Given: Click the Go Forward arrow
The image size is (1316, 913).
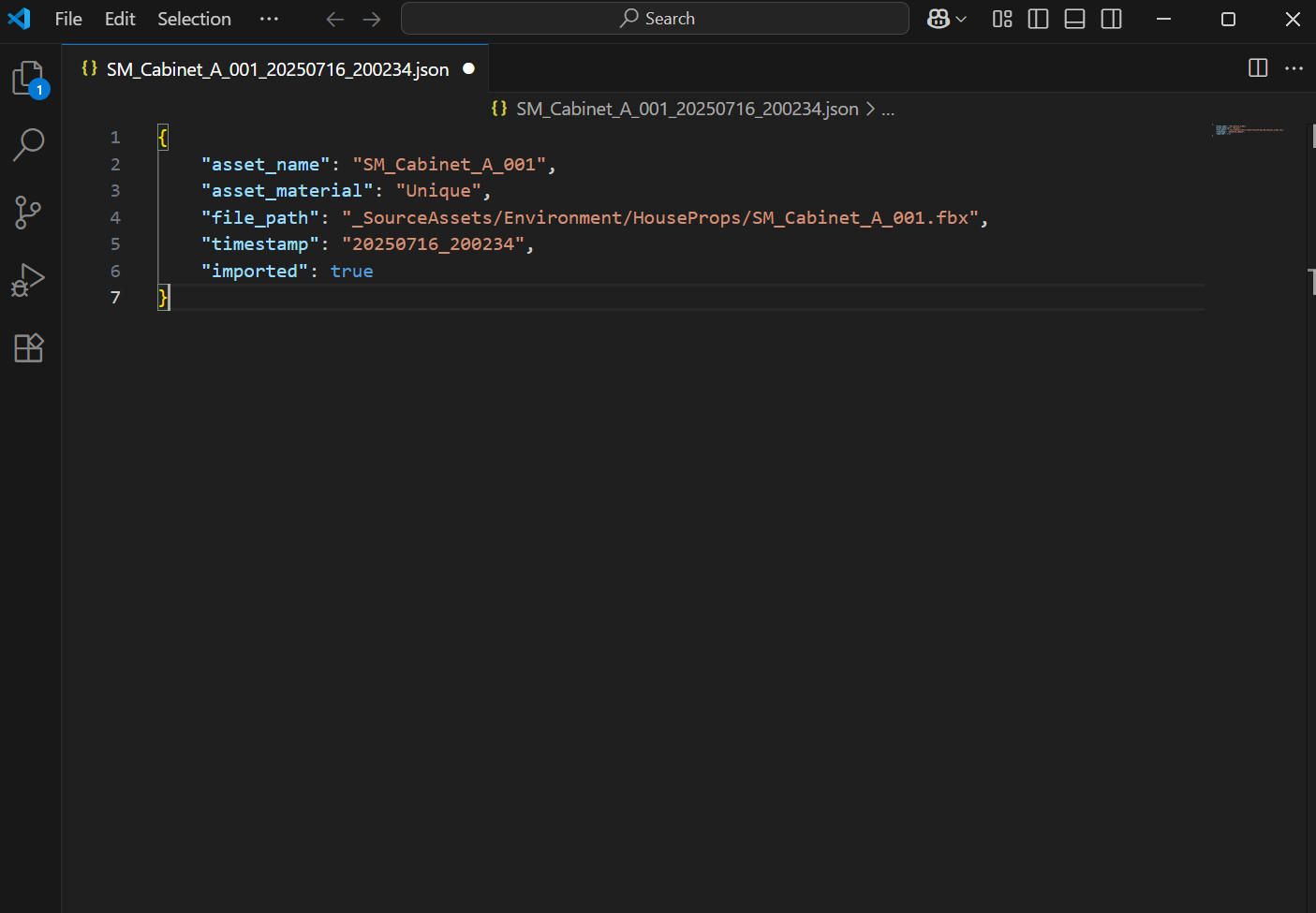Looking at the screenshot, I should (x=372, y=19).
